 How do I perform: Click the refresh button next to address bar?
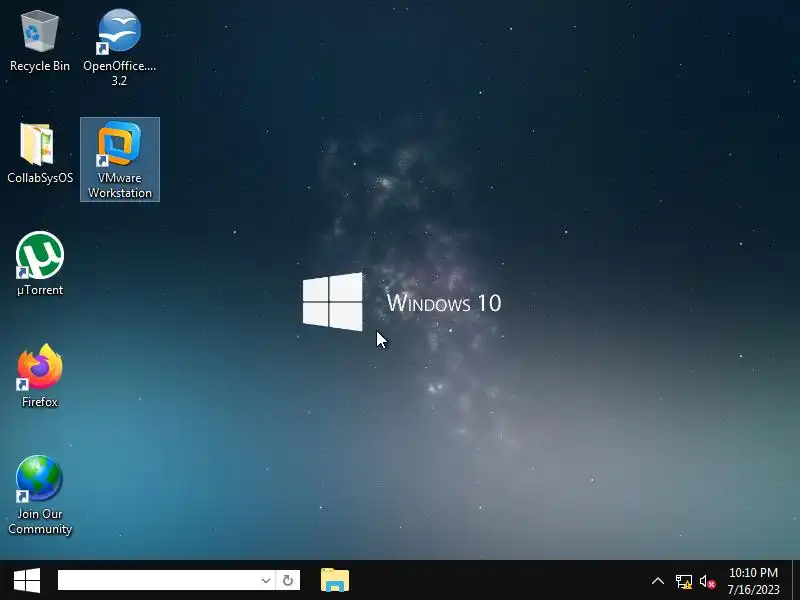288,580
